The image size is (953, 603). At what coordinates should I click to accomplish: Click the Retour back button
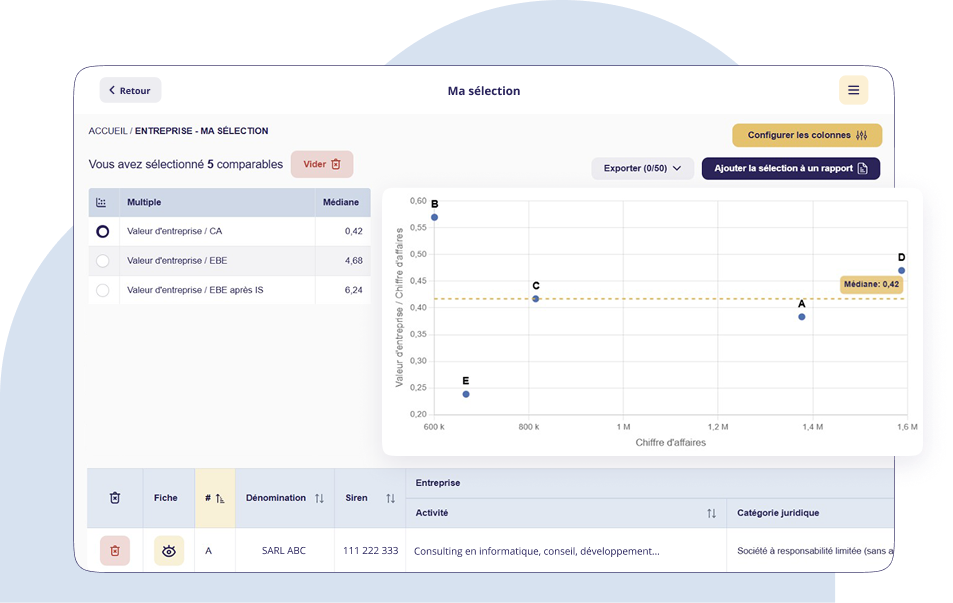tap(130, 90)
